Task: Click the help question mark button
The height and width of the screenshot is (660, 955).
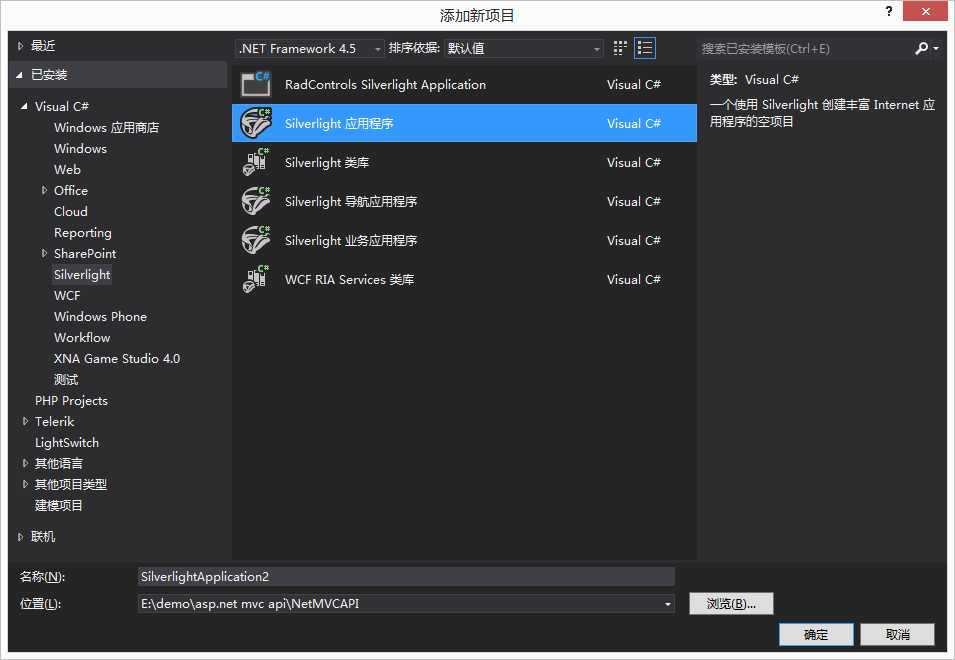Action: pos(889,11)
